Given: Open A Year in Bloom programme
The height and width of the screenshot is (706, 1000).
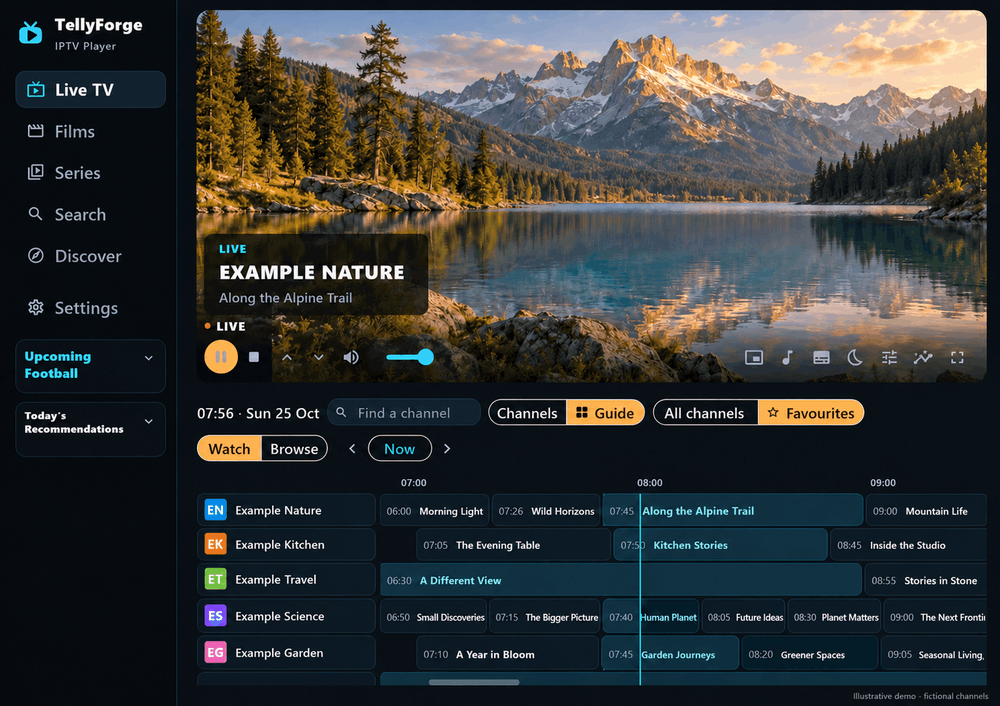Looking at the screenshot, I should 508,654.
